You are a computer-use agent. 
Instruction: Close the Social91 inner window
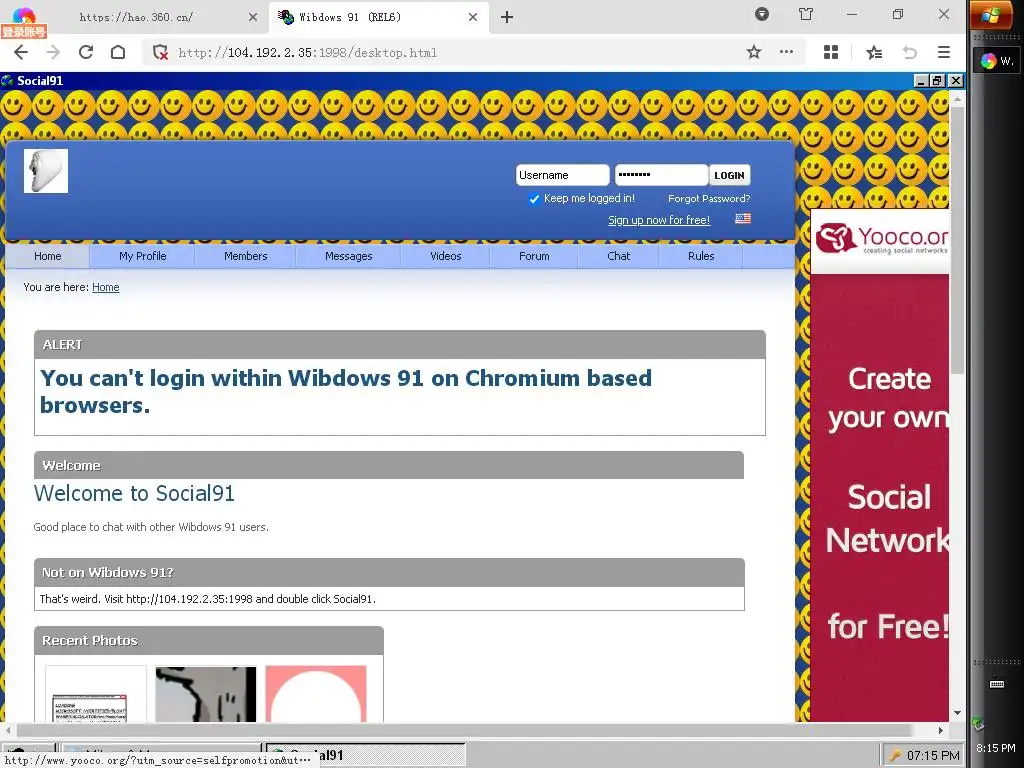pyautogui.click(x=955, y=80)
